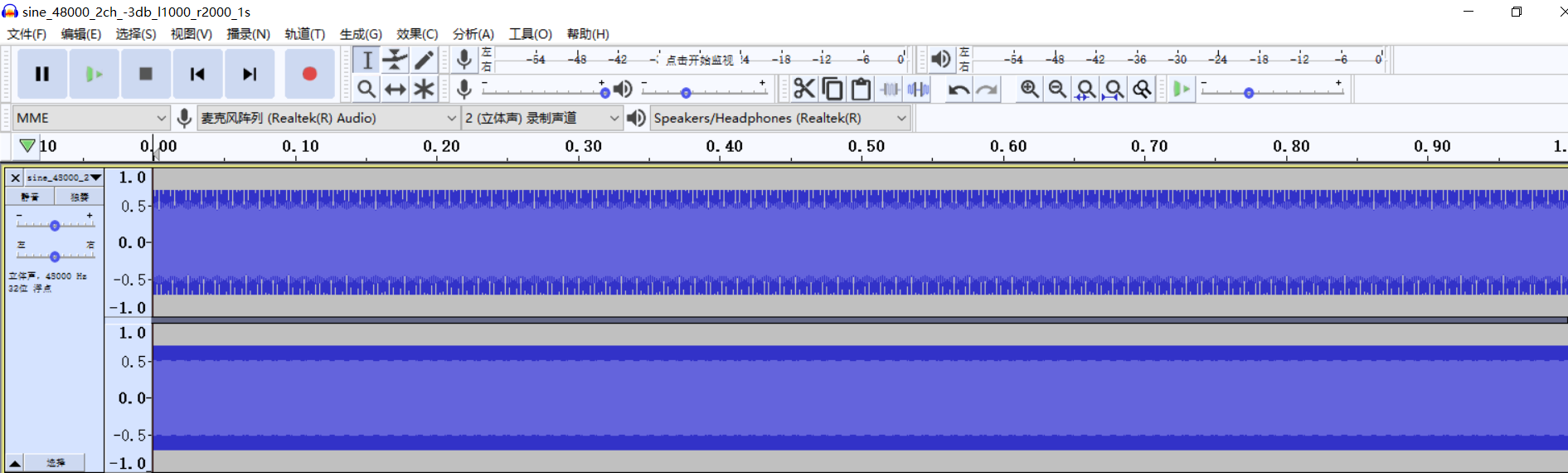
Task: Click the track 选择 button
Action: 55,463
